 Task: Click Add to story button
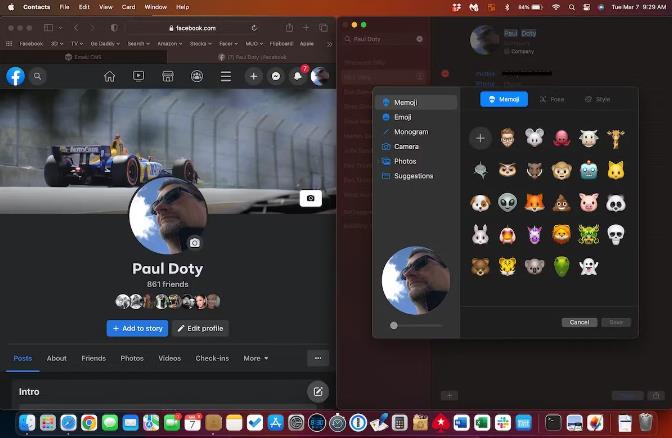pyautogui.click(x=137, y=328)
